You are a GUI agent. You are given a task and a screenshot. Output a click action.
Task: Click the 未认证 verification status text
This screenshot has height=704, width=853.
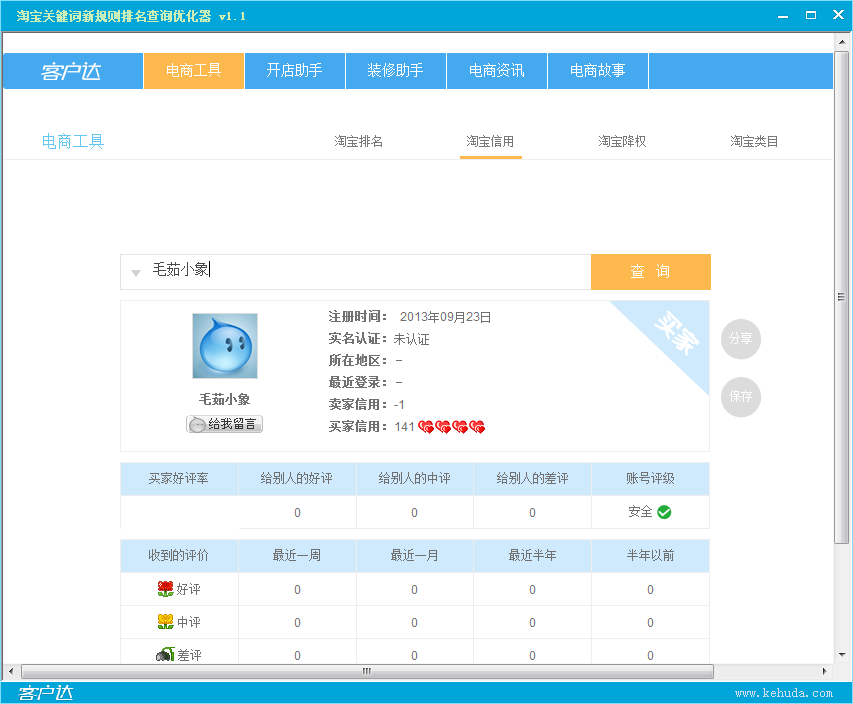pyautogui.click(x=411, y=339)
